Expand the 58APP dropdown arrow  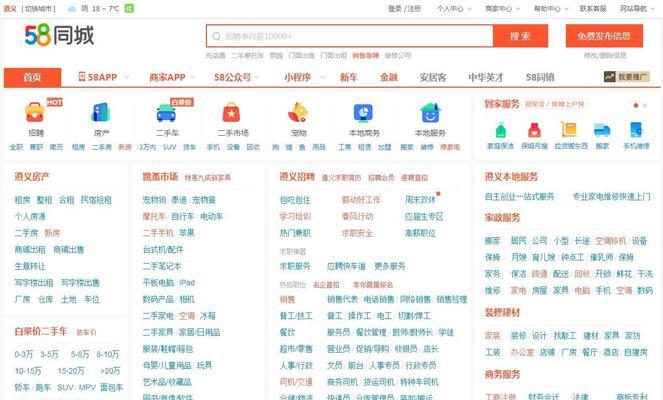click(126, 77)
